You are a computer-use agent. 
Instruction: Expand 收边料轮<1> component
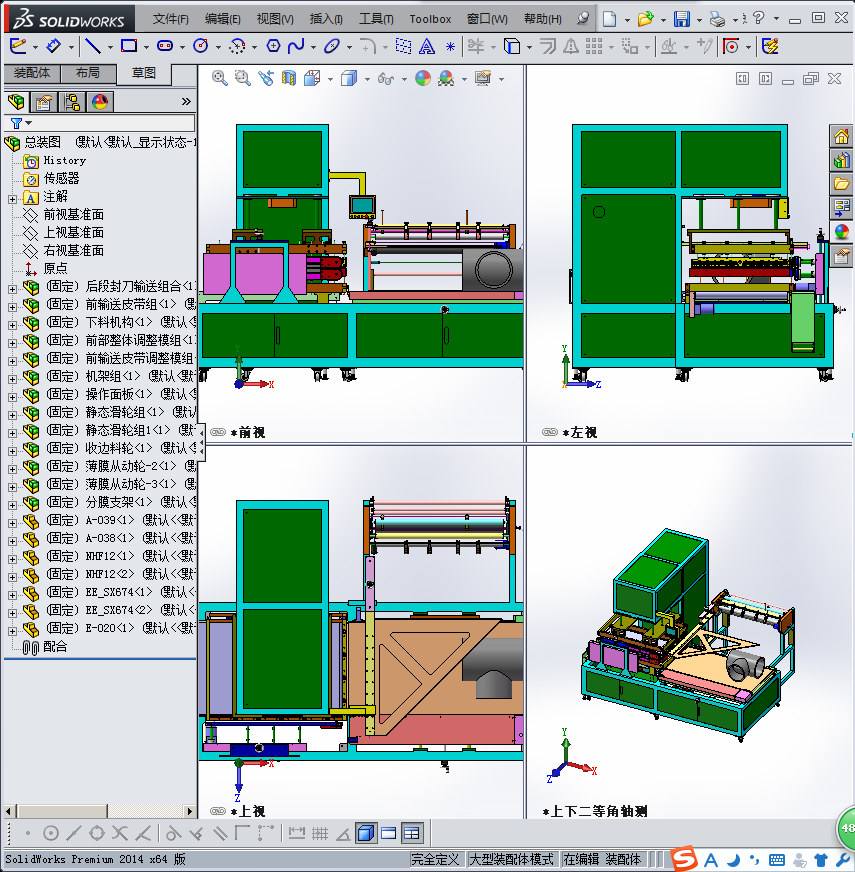(12, 451)
